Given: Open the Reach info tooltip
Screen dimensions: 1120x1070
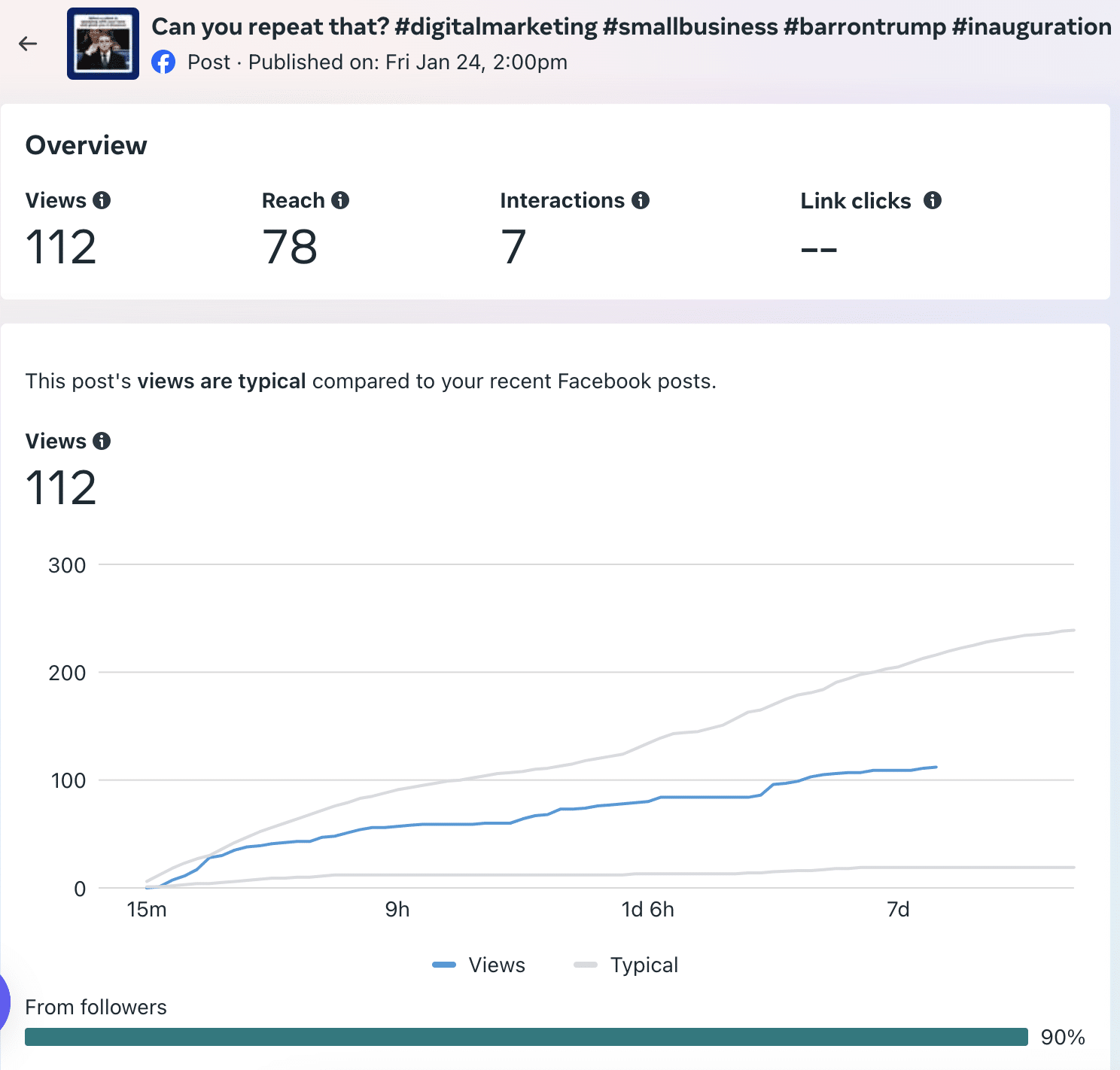Looking at the screenshot, I should 340,200.
